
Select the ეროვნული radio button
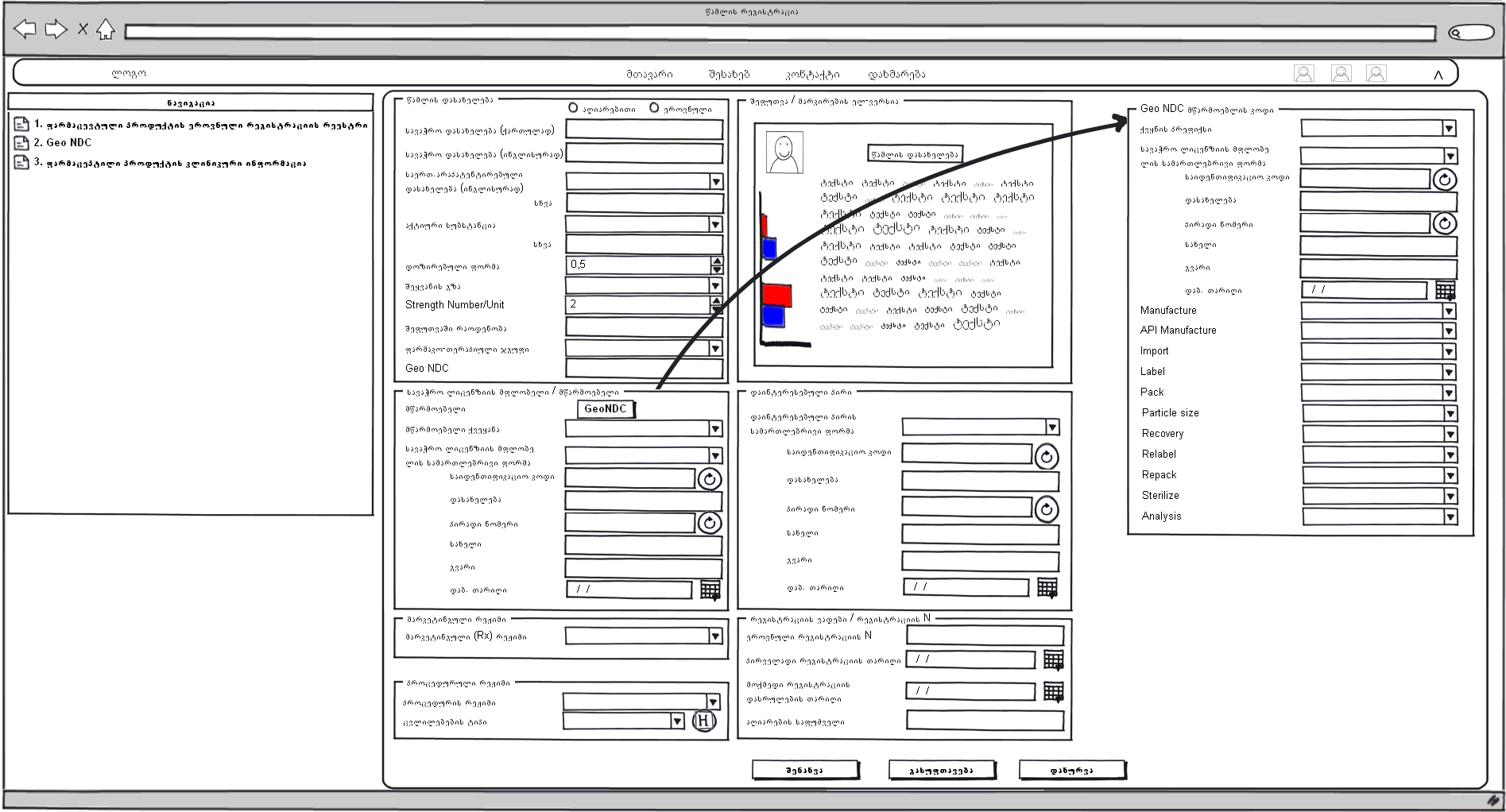(x=654, y=108)
